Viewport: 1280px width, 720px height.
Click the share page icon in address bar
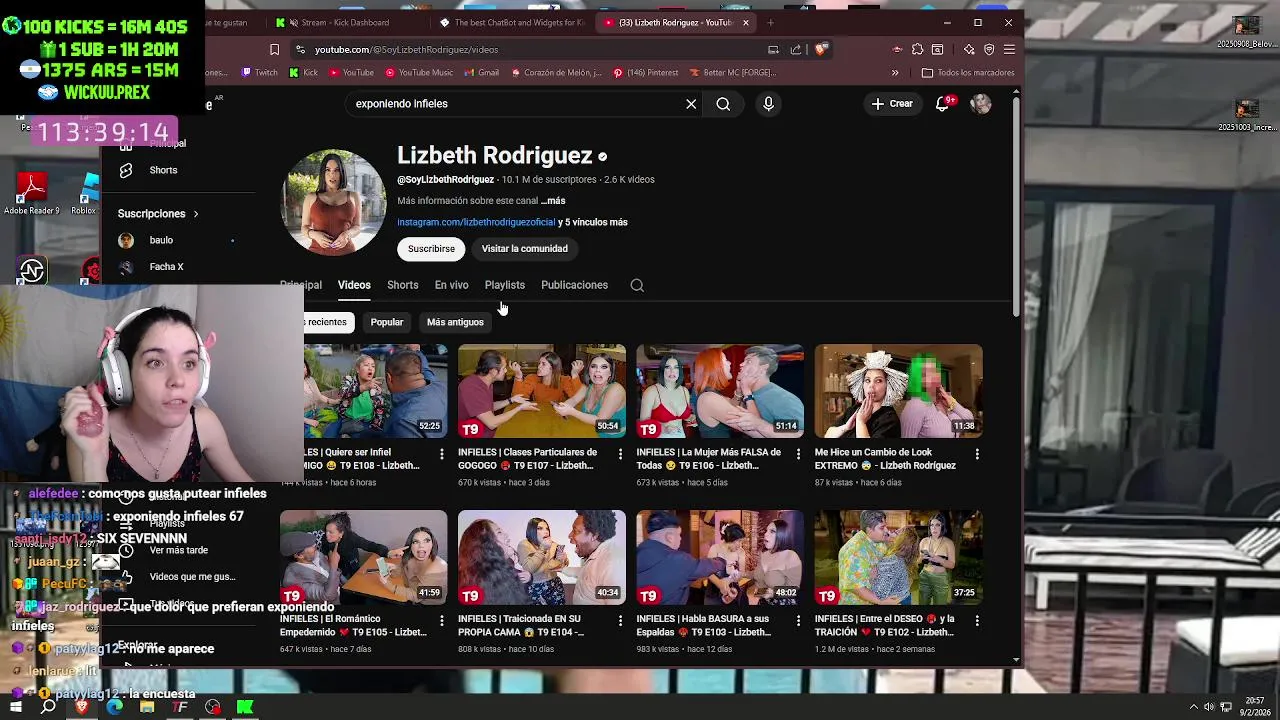(x=796, y=49)
